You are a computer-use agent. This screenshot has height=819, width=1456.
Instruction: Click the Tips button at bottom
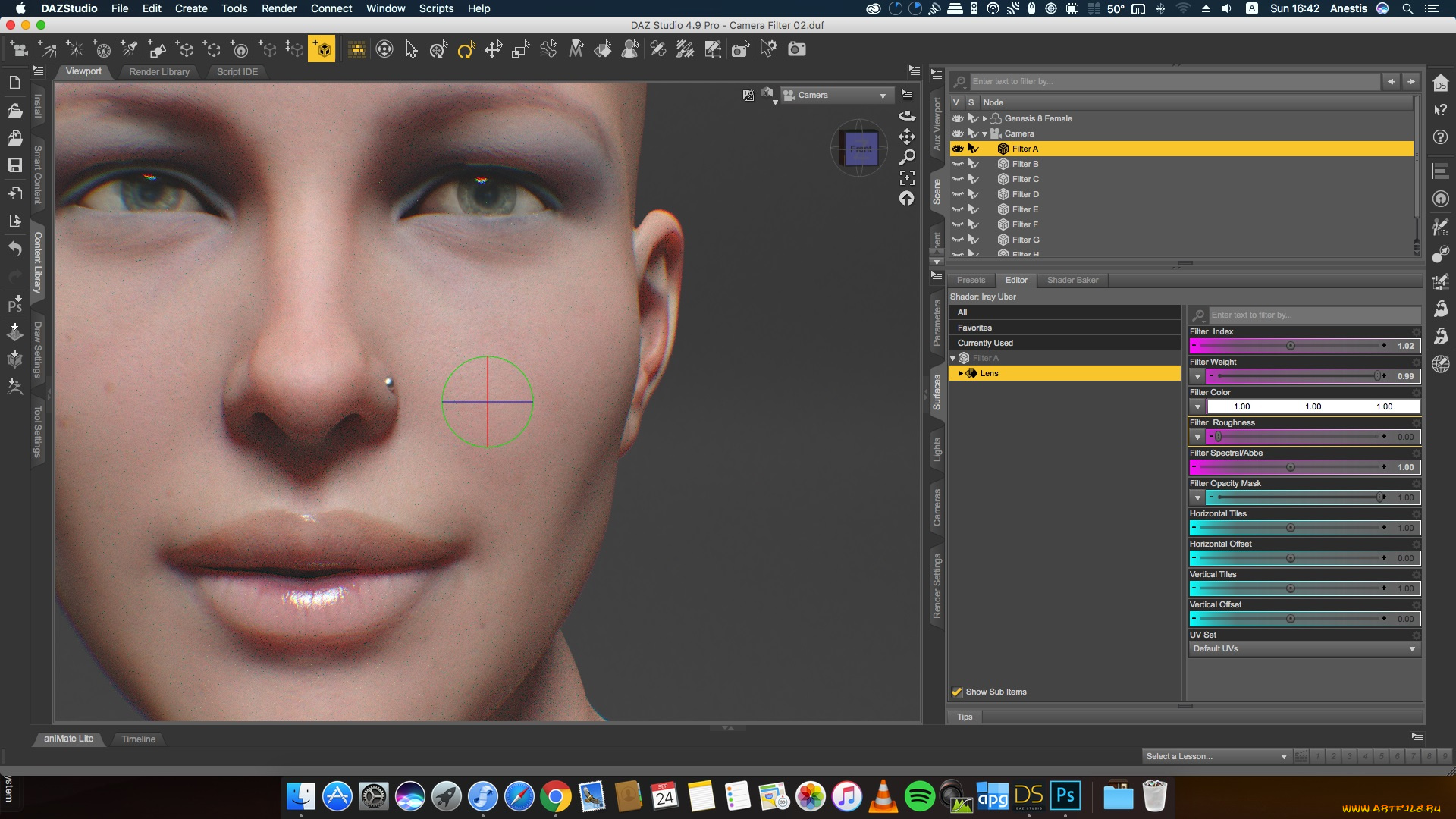click(x=965, y=717)
